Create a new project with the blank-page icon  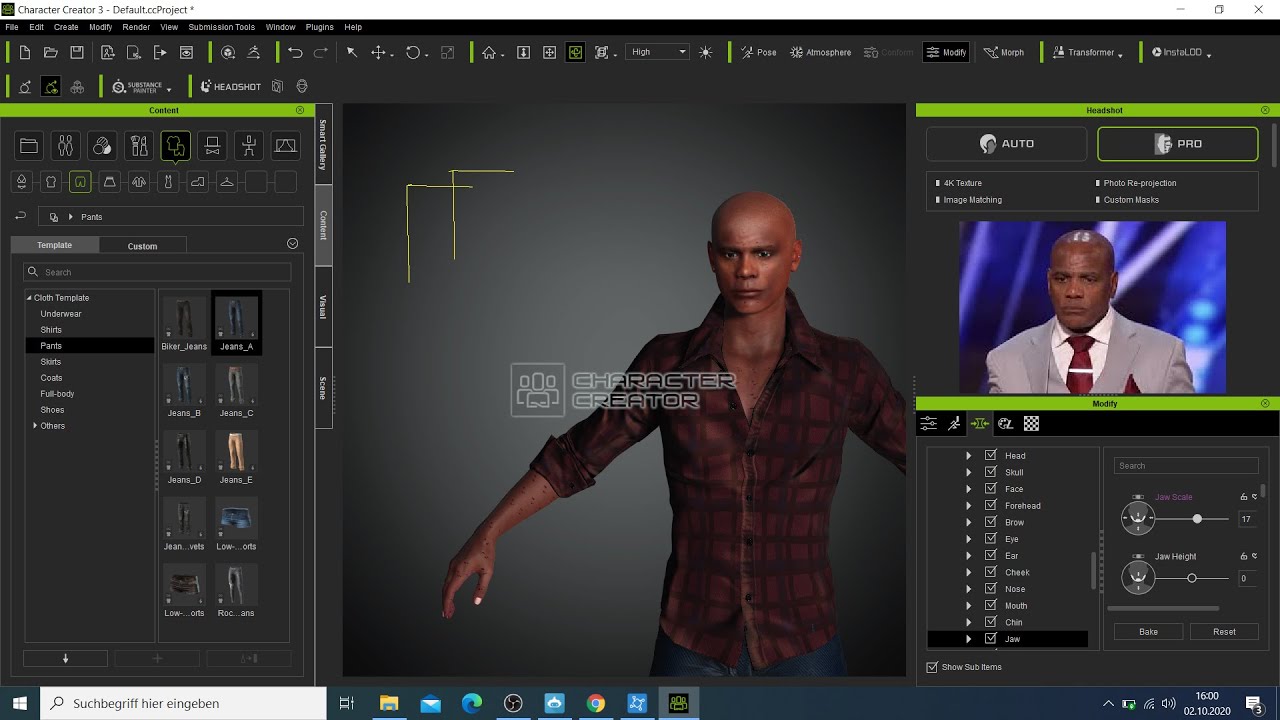[x=24, y=52]
